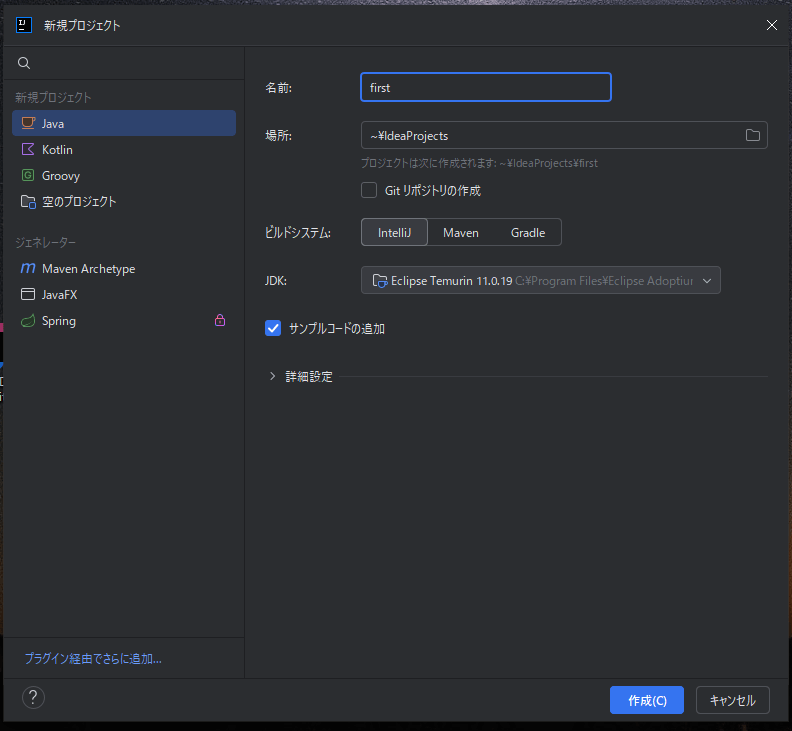The width and height of the screenshot is (792, 731).
Task: Click the JavaFX window icon
Action: coord(28,294)
